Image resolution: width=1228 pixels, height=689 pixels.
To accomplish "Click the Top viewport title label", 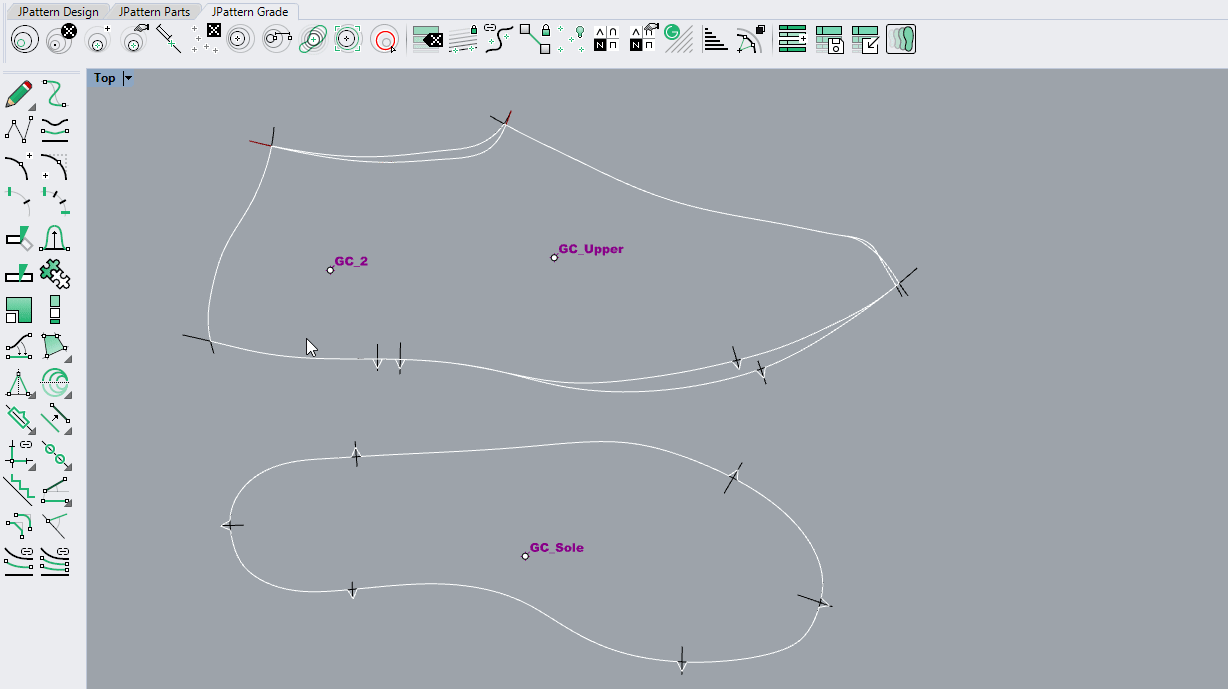I will [104, 78].
